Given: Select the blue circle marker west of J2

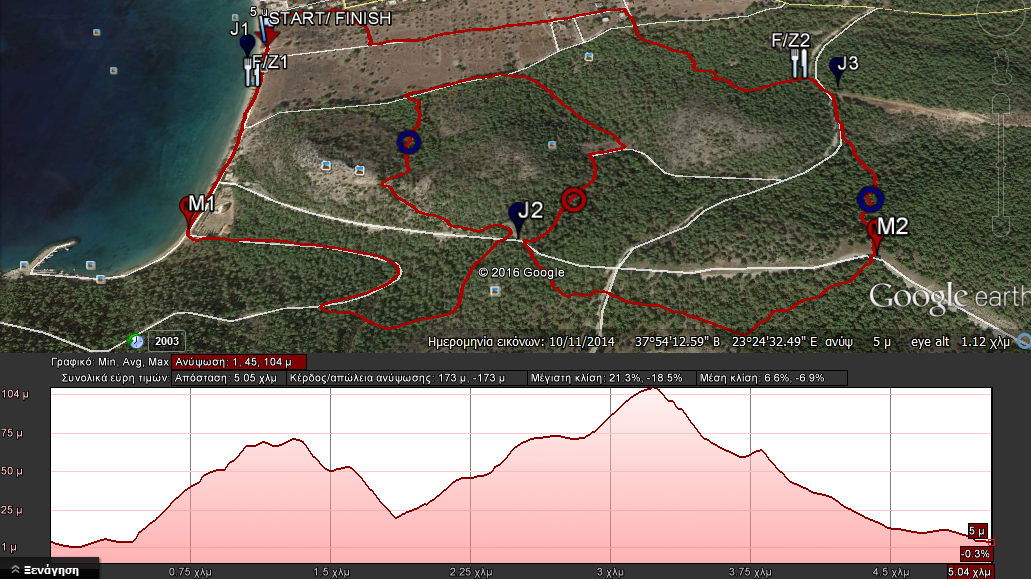Looking at the screenshot, I should [x=408, y=142].
